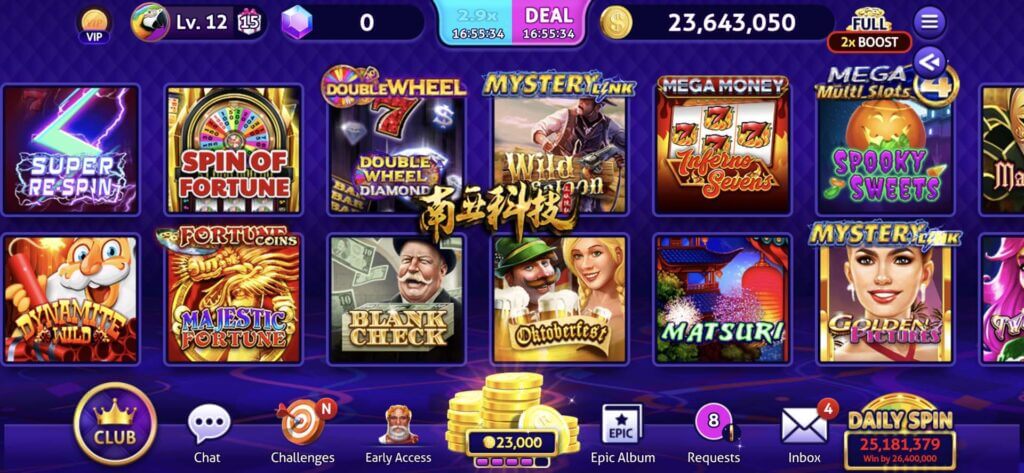Open the DEAL timer offer
This screenshot has width=1024, height=473.
tap(549, 24)
